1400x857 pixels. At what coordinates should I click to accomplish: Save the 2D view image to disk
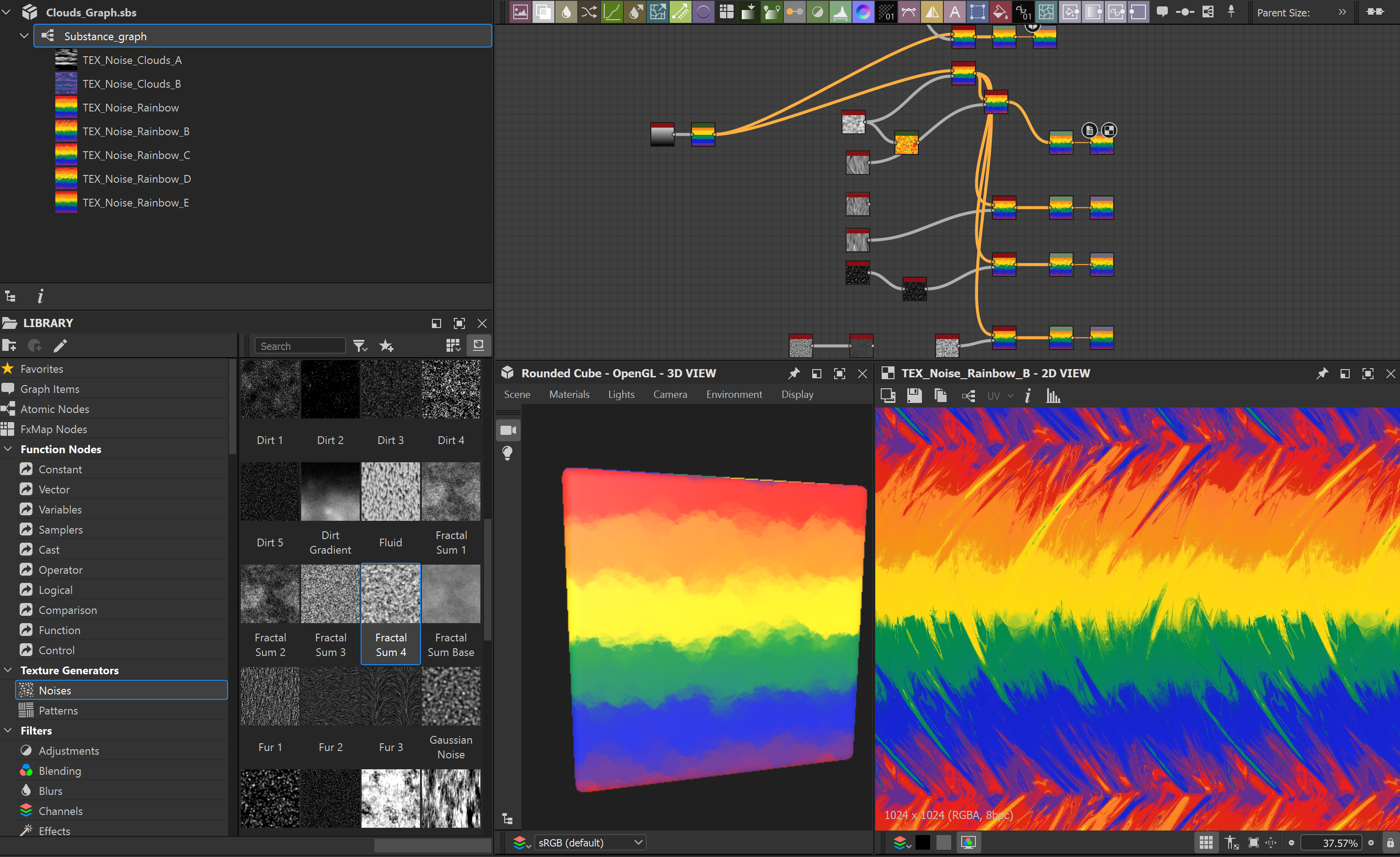coord(914,396)
